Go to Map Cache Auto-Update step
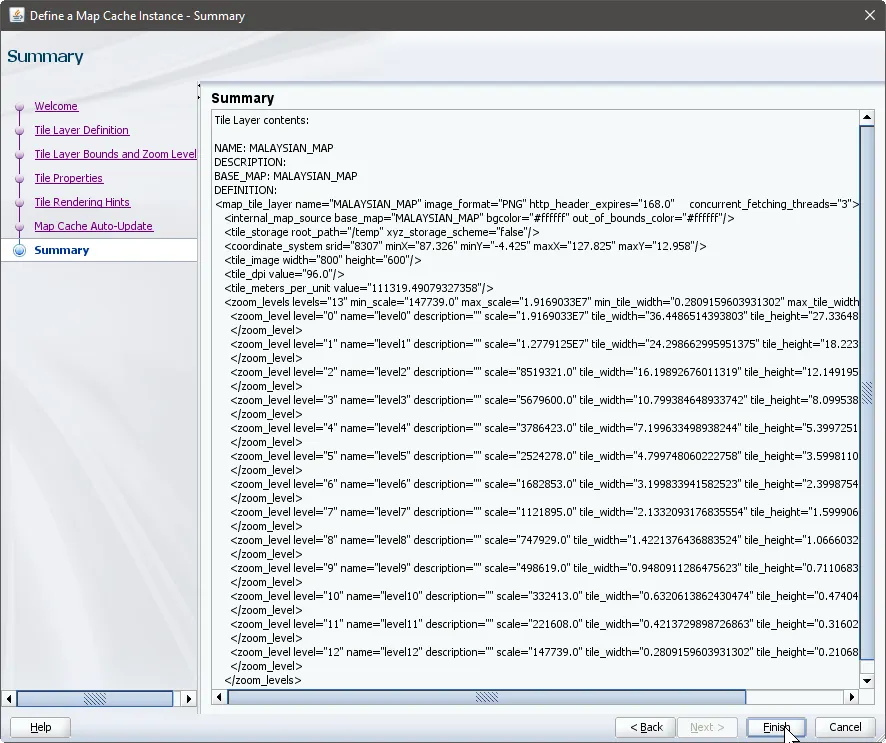Screen dimensions: 886x743 [93, 226]
